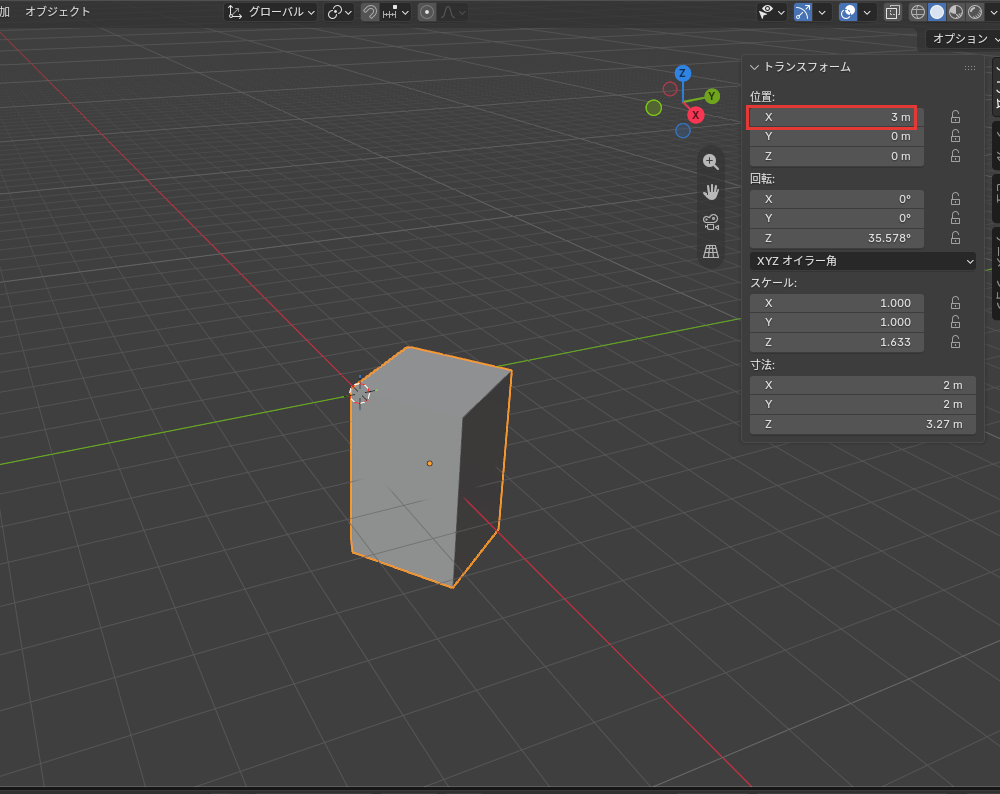Toggle viewport gizmos visibility
Viewport: 1000px width, 794px height.
coord(803,12)
